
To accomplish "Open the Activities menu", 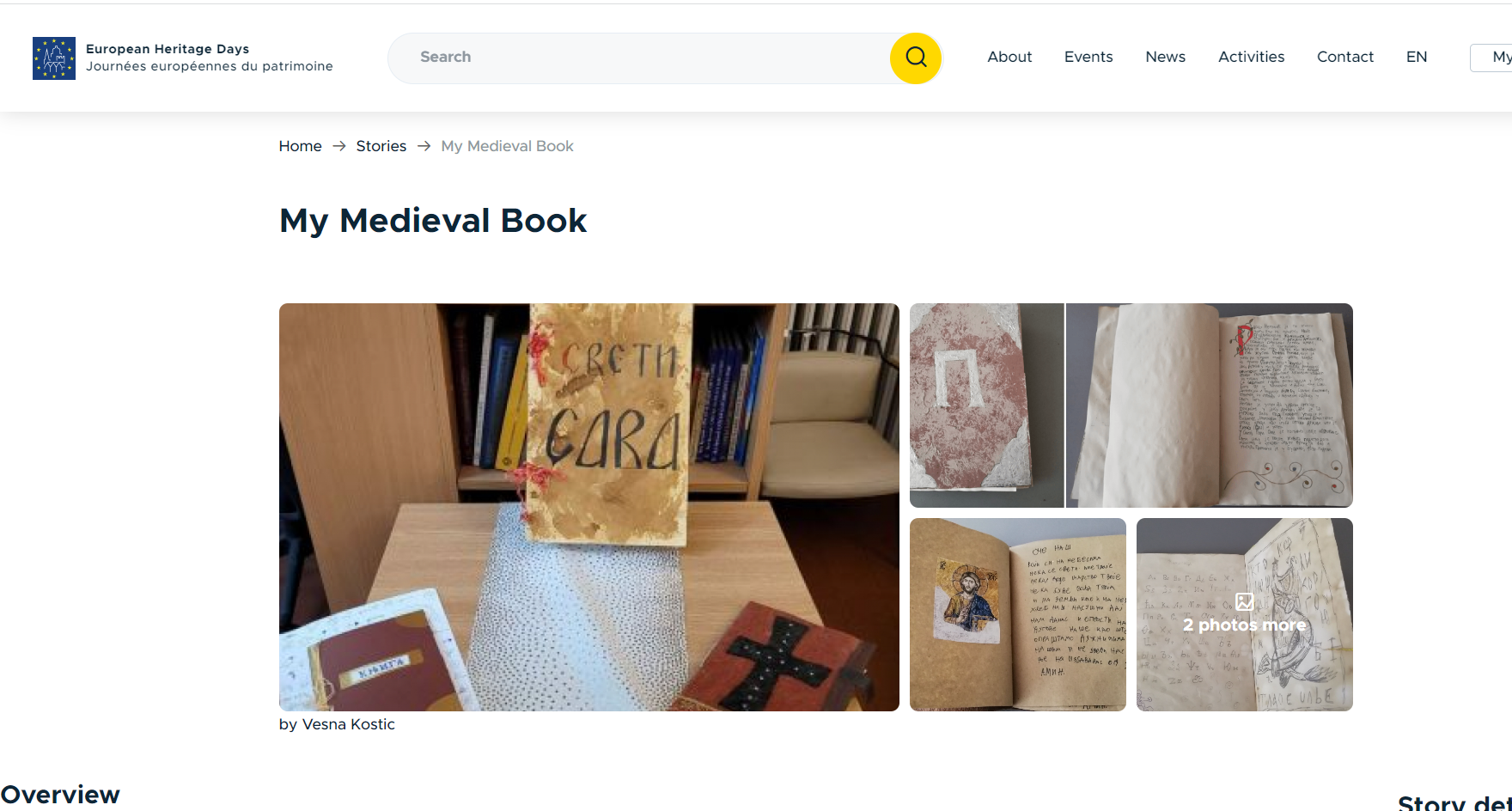I will point(1251,57).
